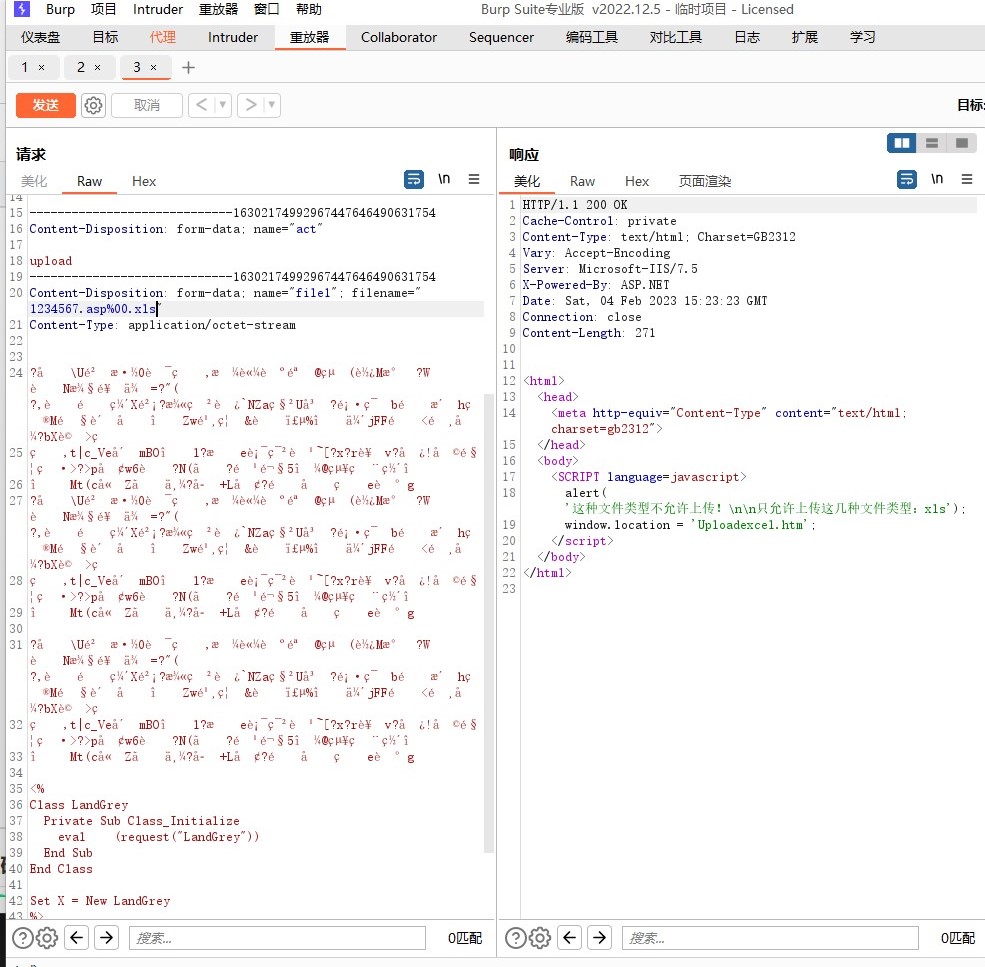Open the 窗口 window menu
985x967 pixels.
pos(266,9)
